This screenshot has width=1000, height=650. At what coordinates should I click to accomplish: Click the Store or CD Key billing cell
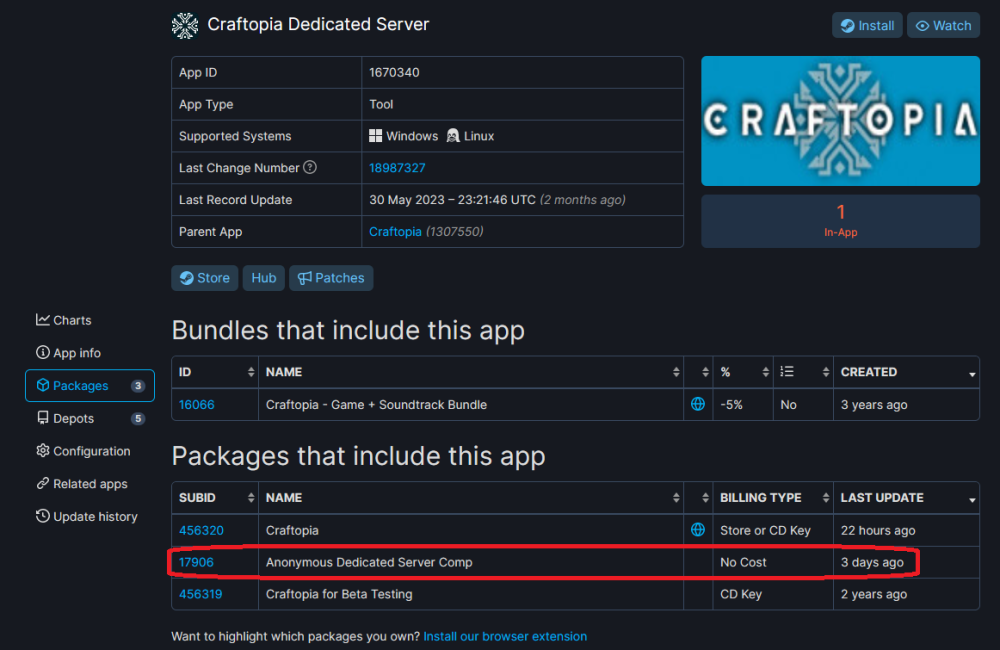click(773, 530)
